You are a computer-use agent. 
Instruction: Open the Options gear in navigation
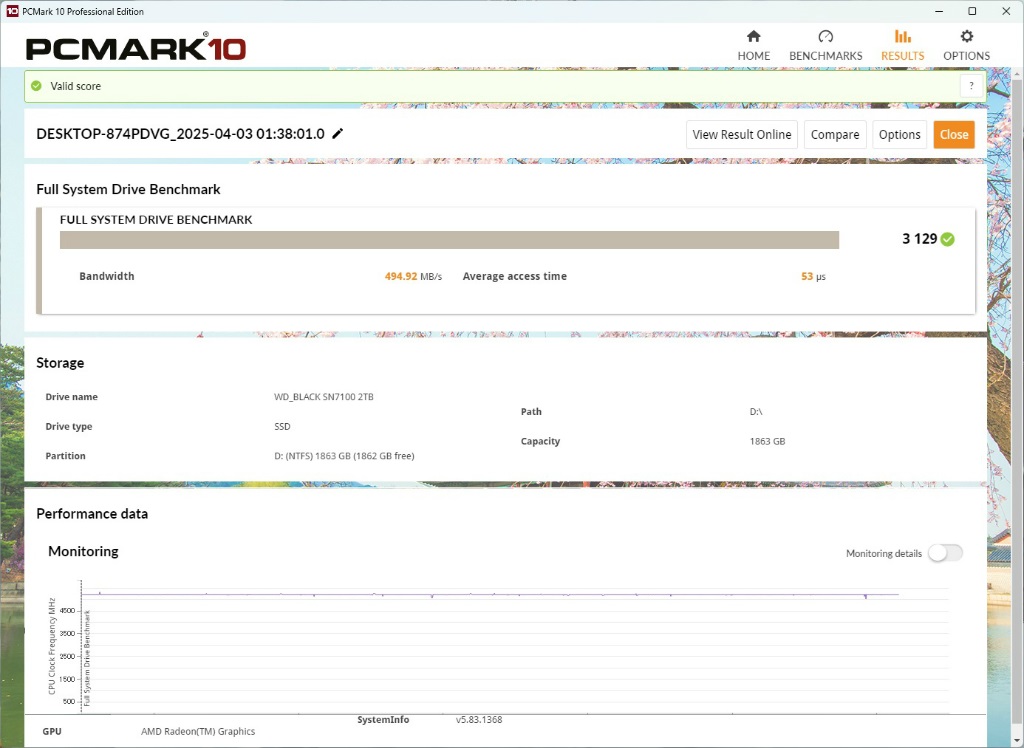[x=967, y=46]
